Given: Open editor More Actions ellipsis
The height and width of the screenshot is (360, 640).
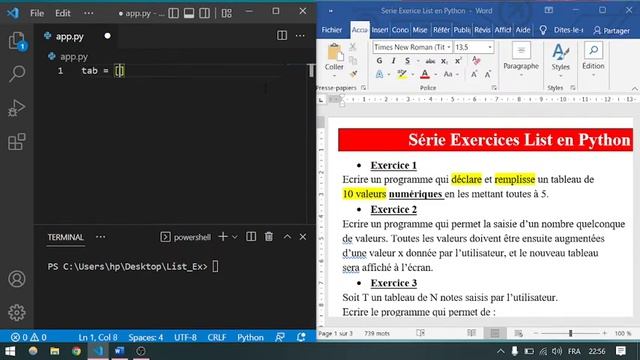Looking at the screenshot, I should 300,36.
